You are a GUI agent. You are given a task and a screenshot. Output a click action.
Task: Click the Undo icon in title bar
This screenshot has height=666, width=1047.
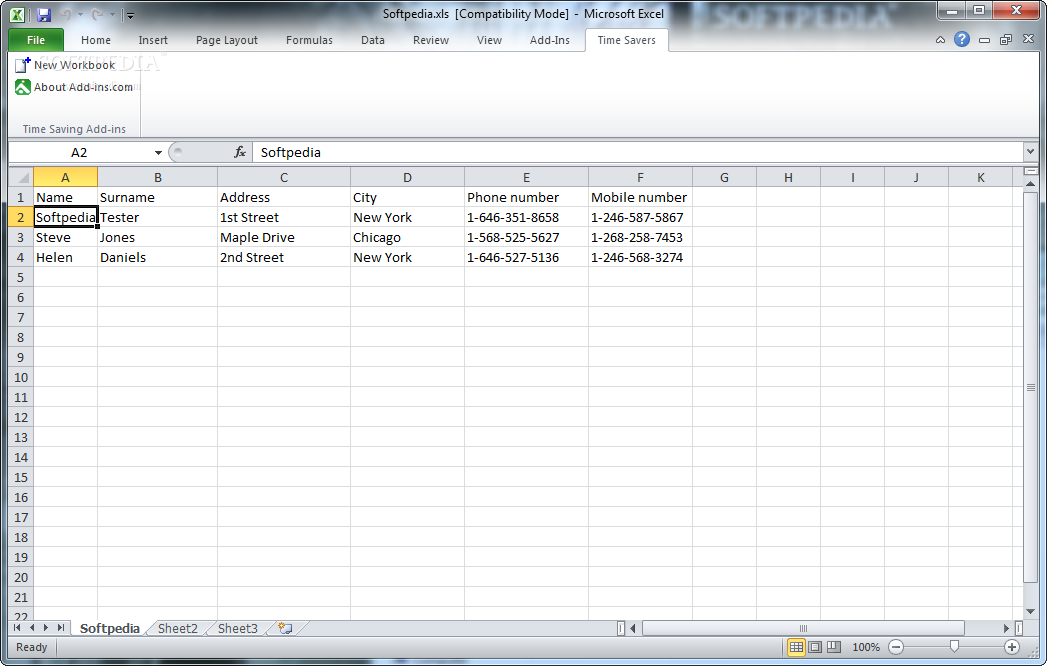tap(65, 15)
